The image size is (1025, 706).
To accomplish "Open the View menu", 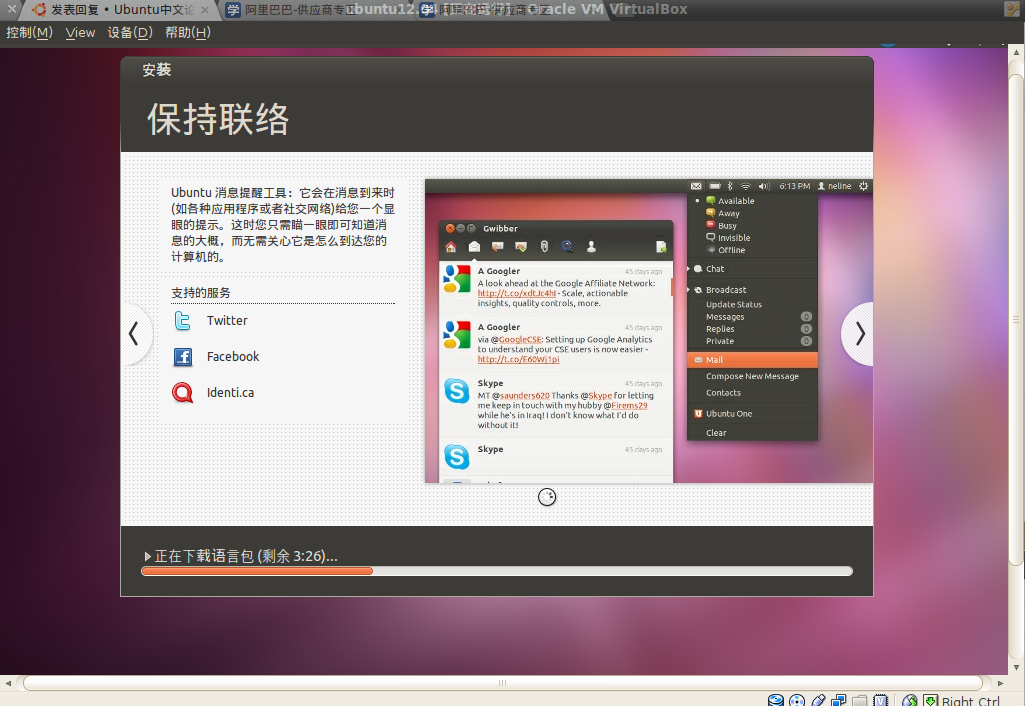I will [80, 33].
